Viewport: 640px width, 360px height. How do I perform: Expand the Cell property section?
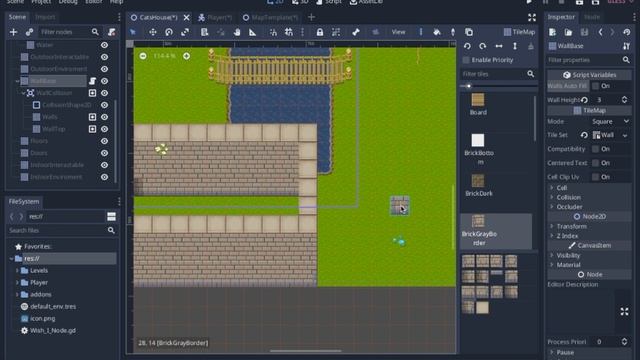[x=552, y=188]
